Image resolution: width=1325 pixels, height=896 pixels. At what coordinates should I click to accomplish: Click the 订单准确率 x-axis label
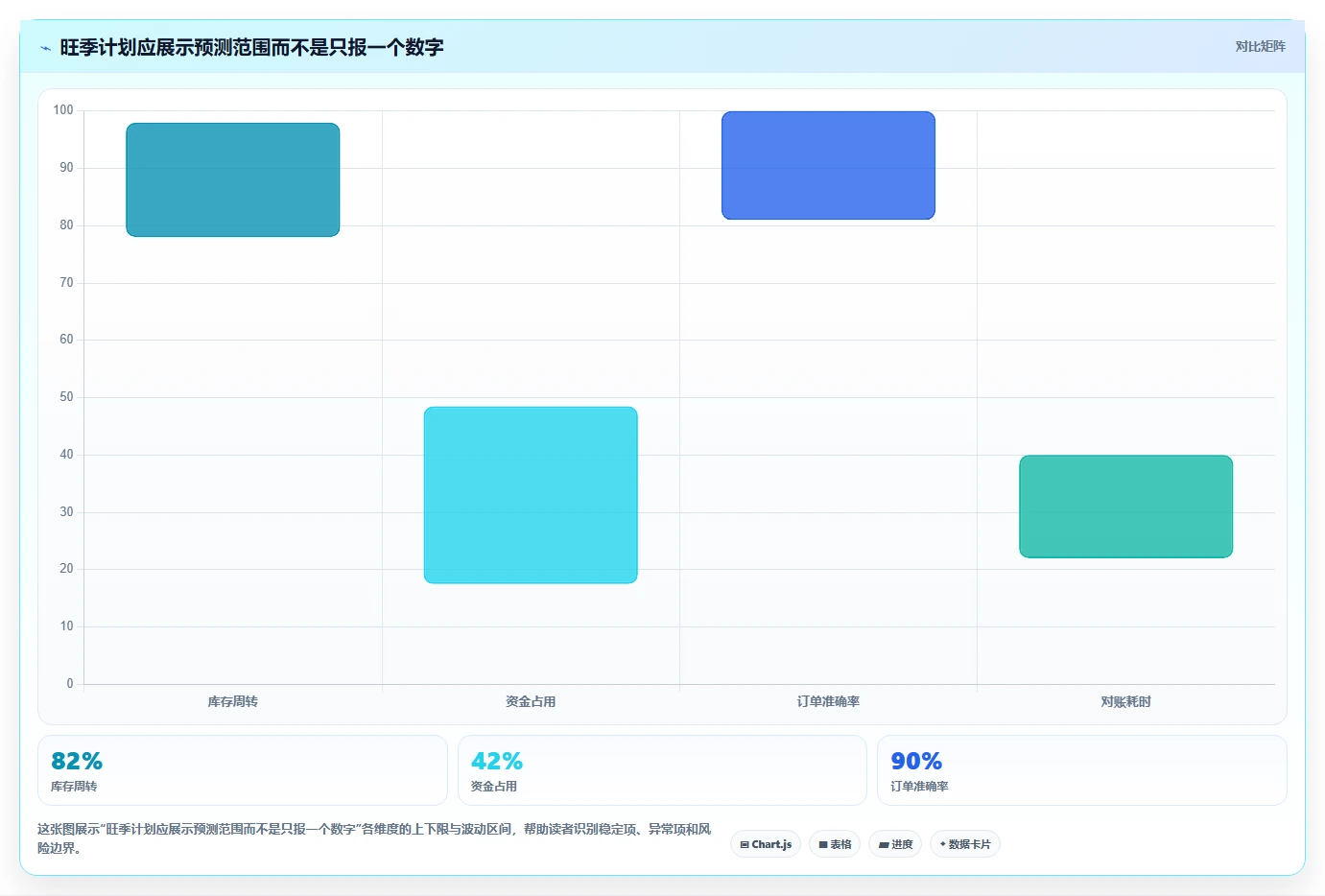[828, 701]
